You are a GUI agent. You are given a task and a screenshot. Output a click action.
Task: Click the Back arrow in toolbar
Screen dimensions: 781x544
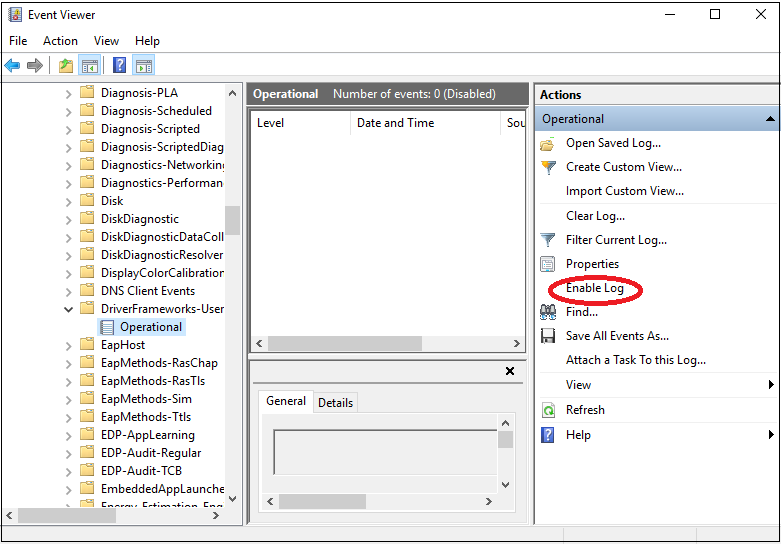[12, 66]
